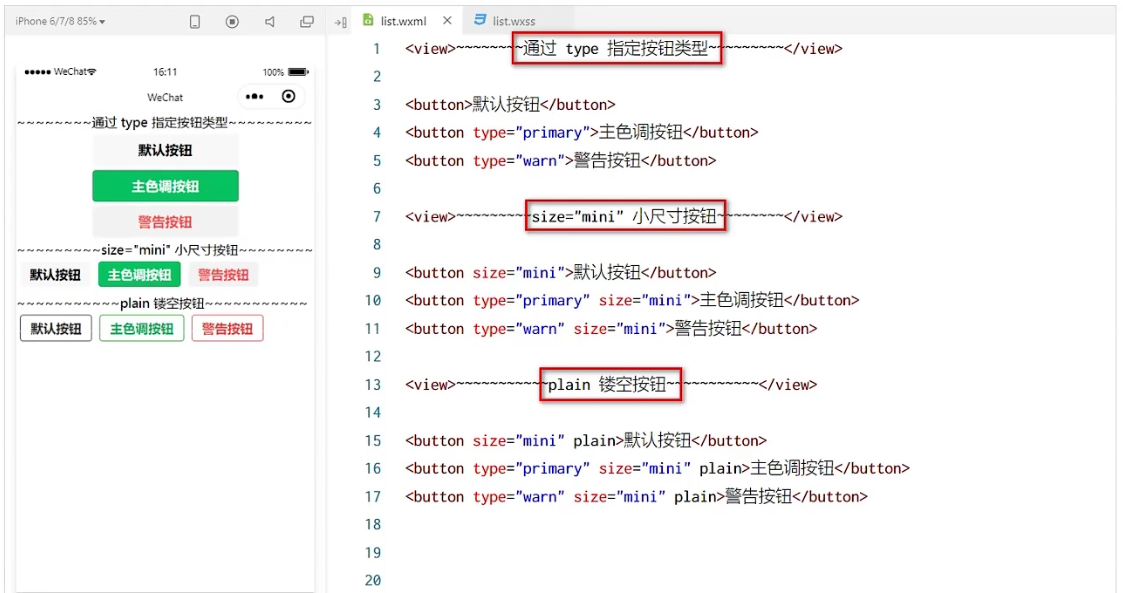This screenshot has width=1123, height=593.
Task: Close the list.wxml tab
Action: click(x=447, y=21)
